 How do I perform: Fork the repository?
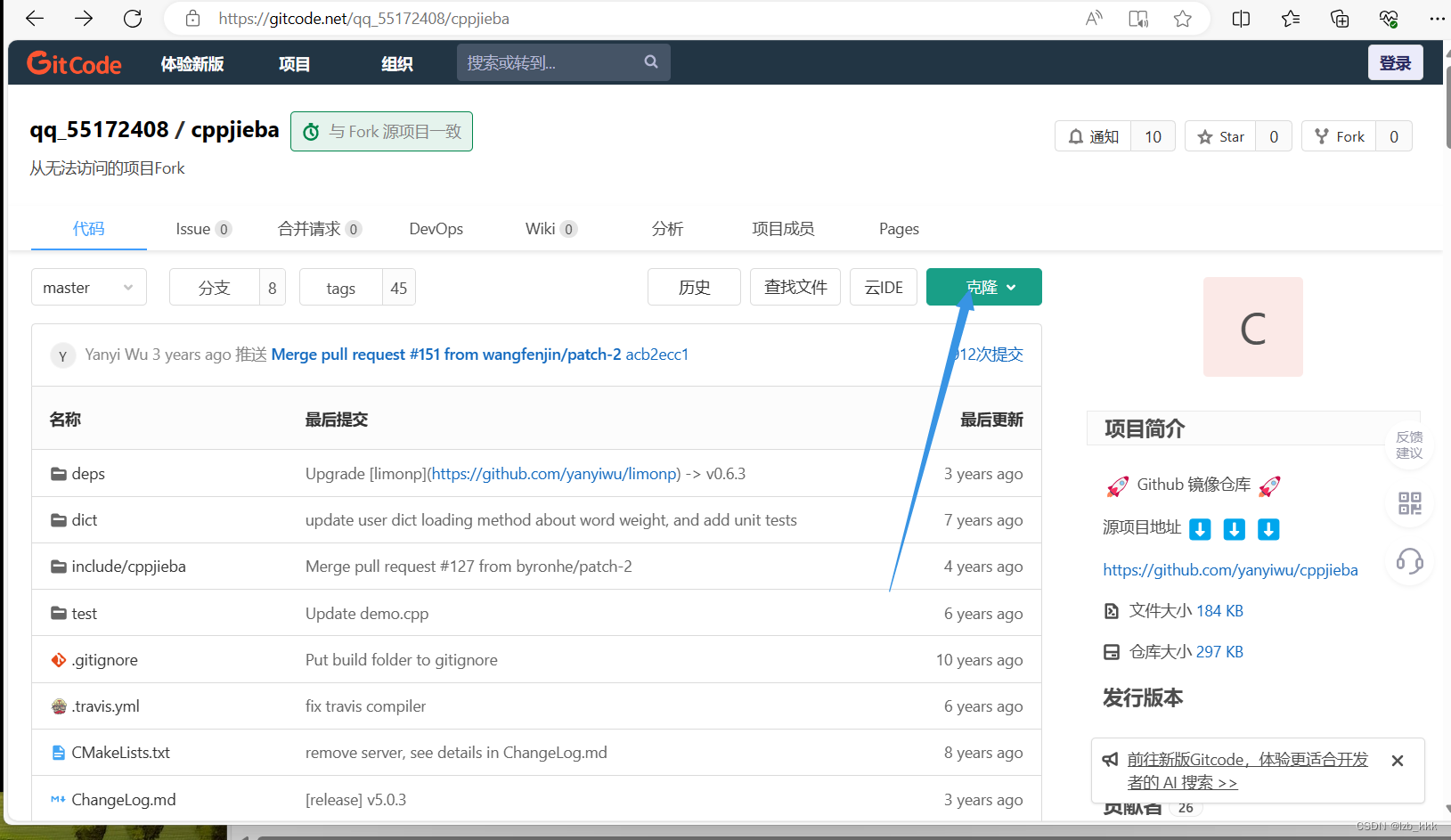pyautogui.click(x=1339, y=136)
